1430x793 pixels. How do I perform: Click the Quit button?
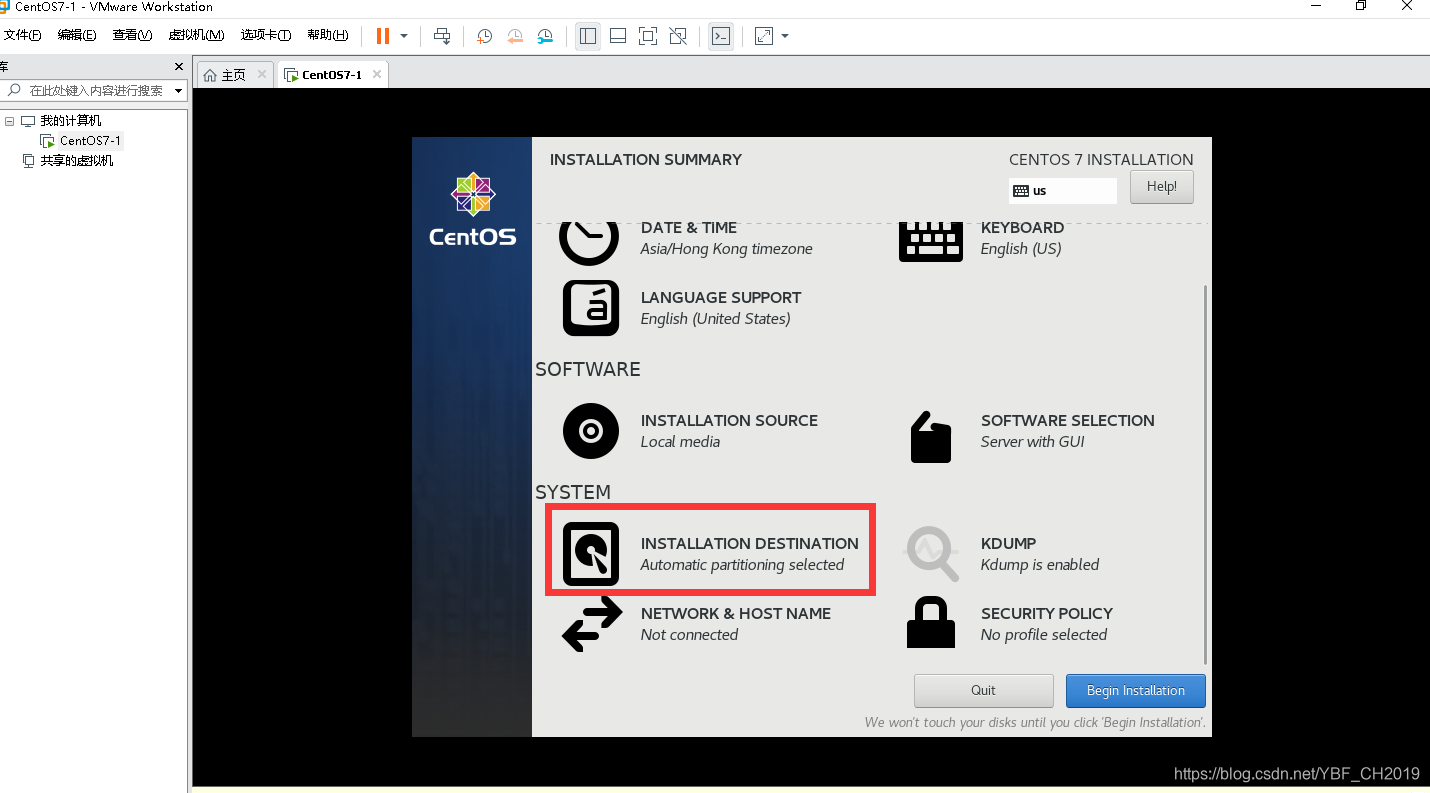(x=983, y=690)
